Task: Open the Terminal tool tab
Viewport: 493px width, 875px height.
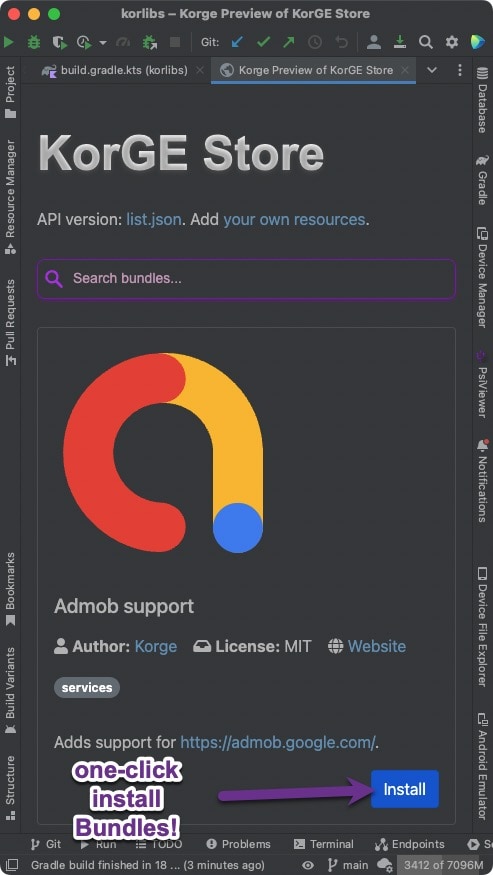Action: click(324, 844)
